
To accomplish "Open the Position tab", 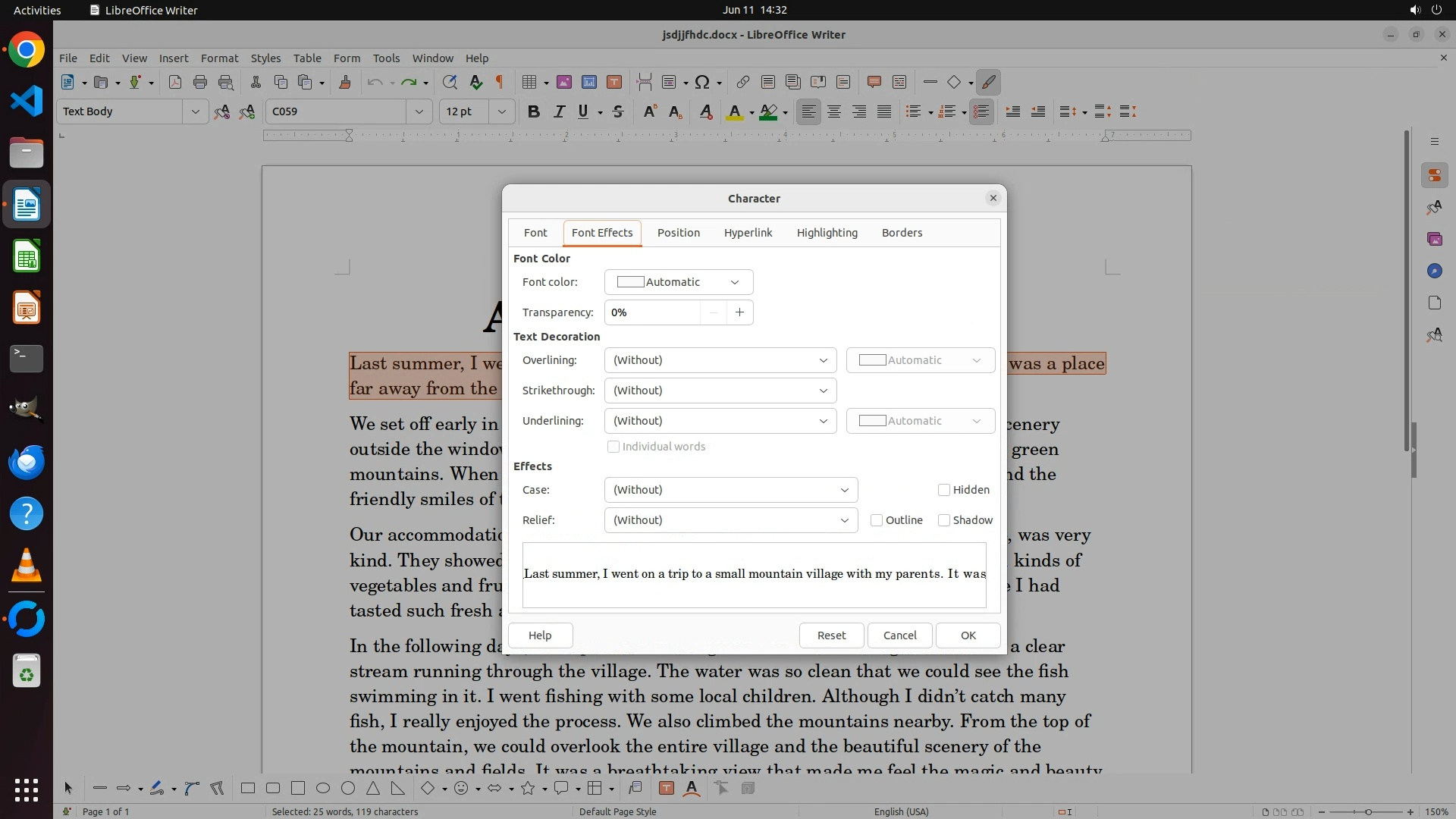I will (678, 233).
